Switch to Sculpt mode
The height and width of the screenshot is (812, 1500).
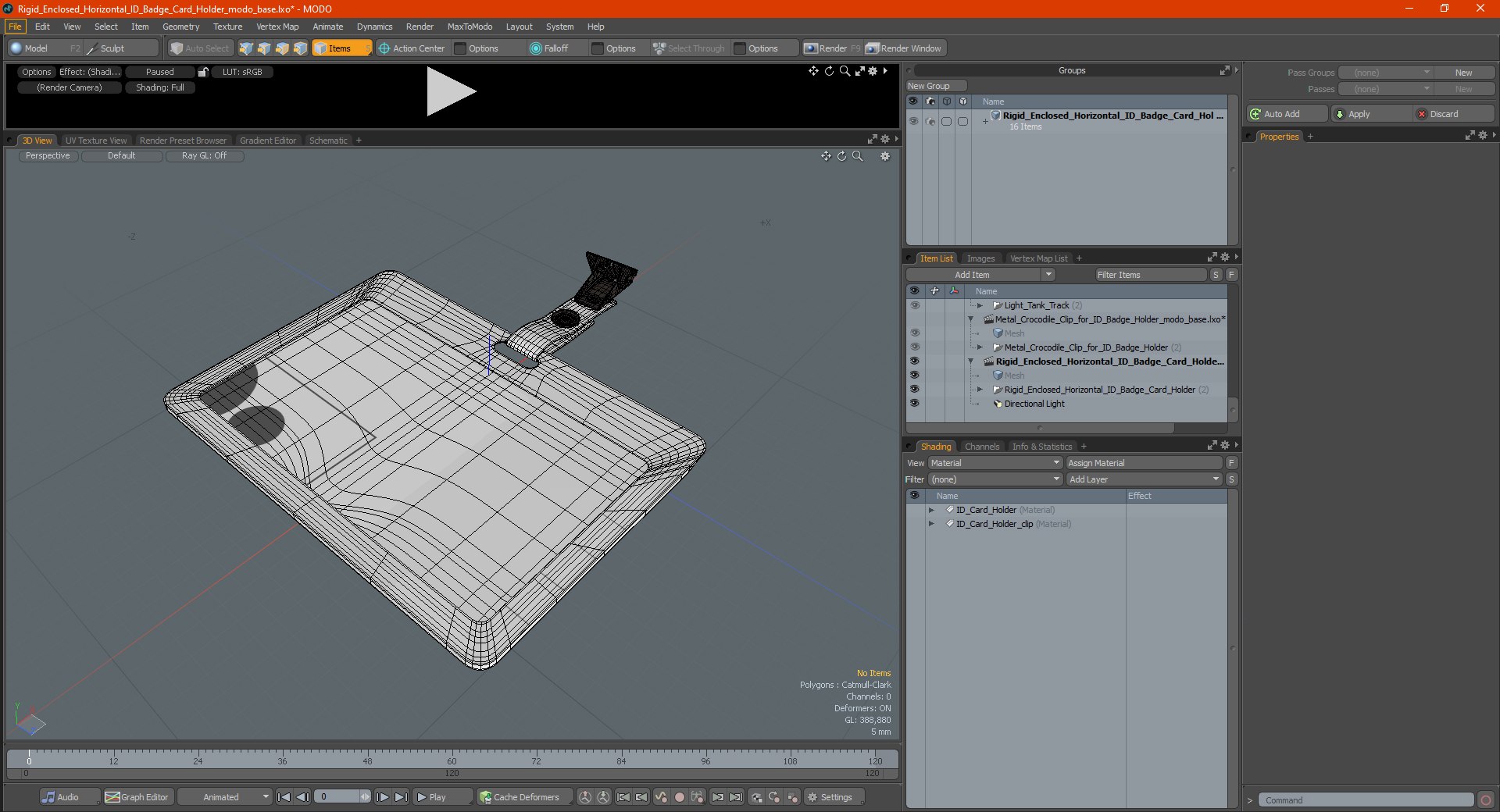coord(112,48)
